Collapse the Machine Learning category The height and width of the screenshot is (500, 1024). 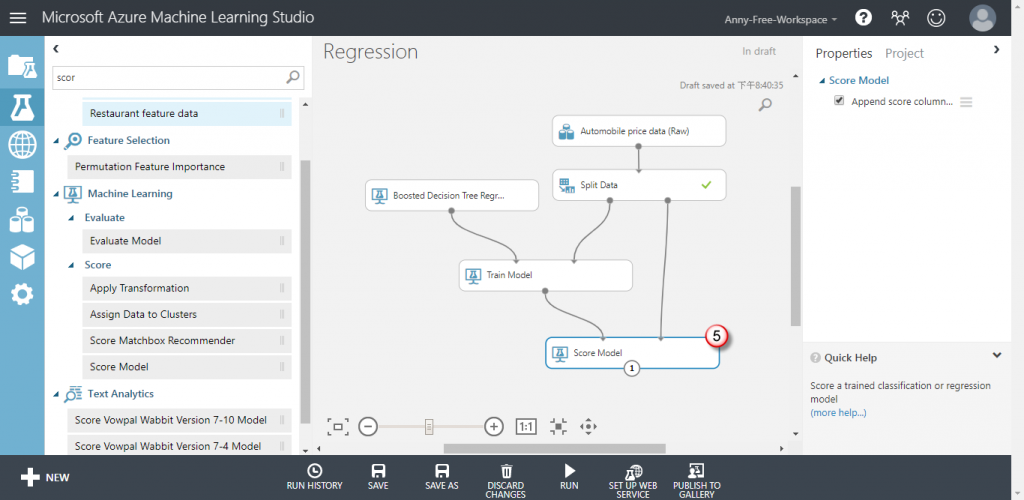pyautogui.click(x=57, y=194)
